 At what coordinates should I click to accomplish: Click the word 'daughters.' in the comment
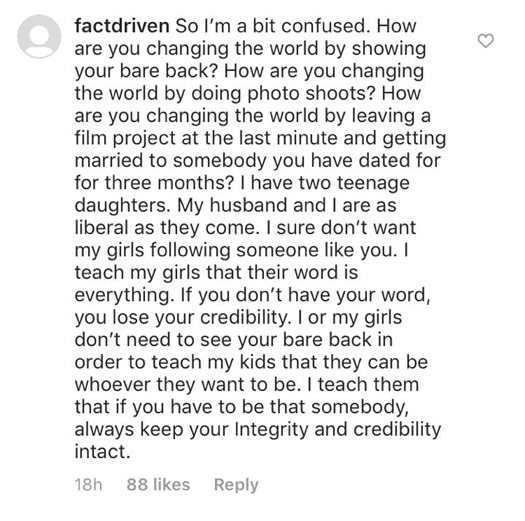click(x=123, y=205)
